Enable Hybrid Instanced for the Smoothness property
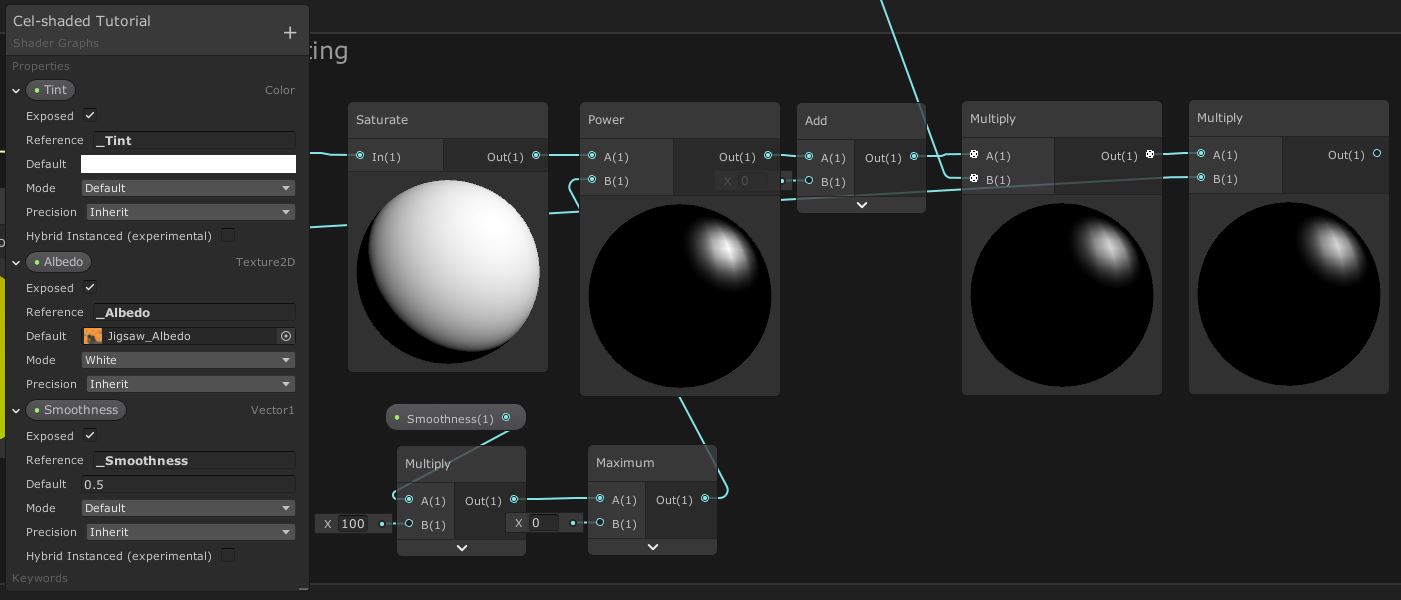1401x600 pixels. coord(228,555)
